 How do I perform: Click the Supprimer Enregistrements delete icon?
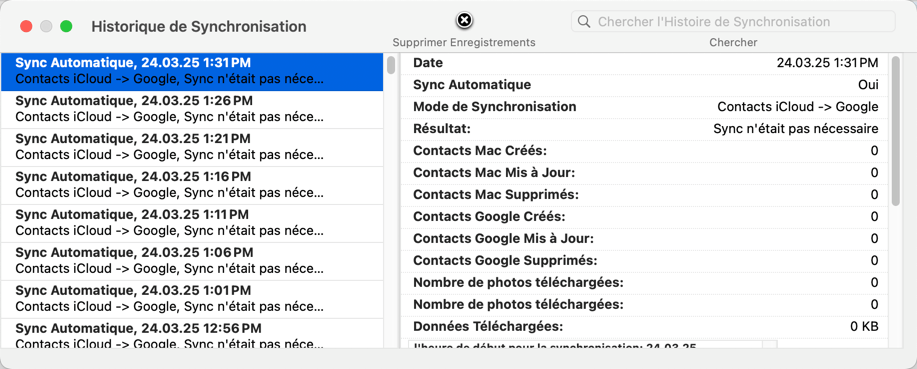coord(464,20)
